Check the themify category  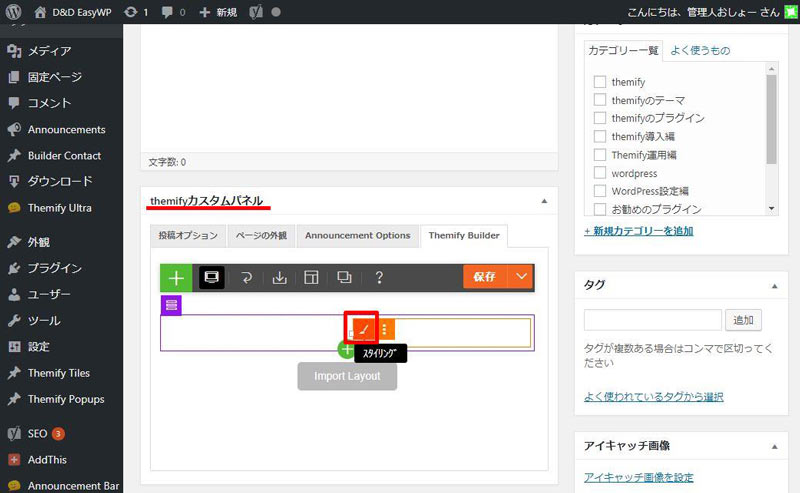(600, 82)
